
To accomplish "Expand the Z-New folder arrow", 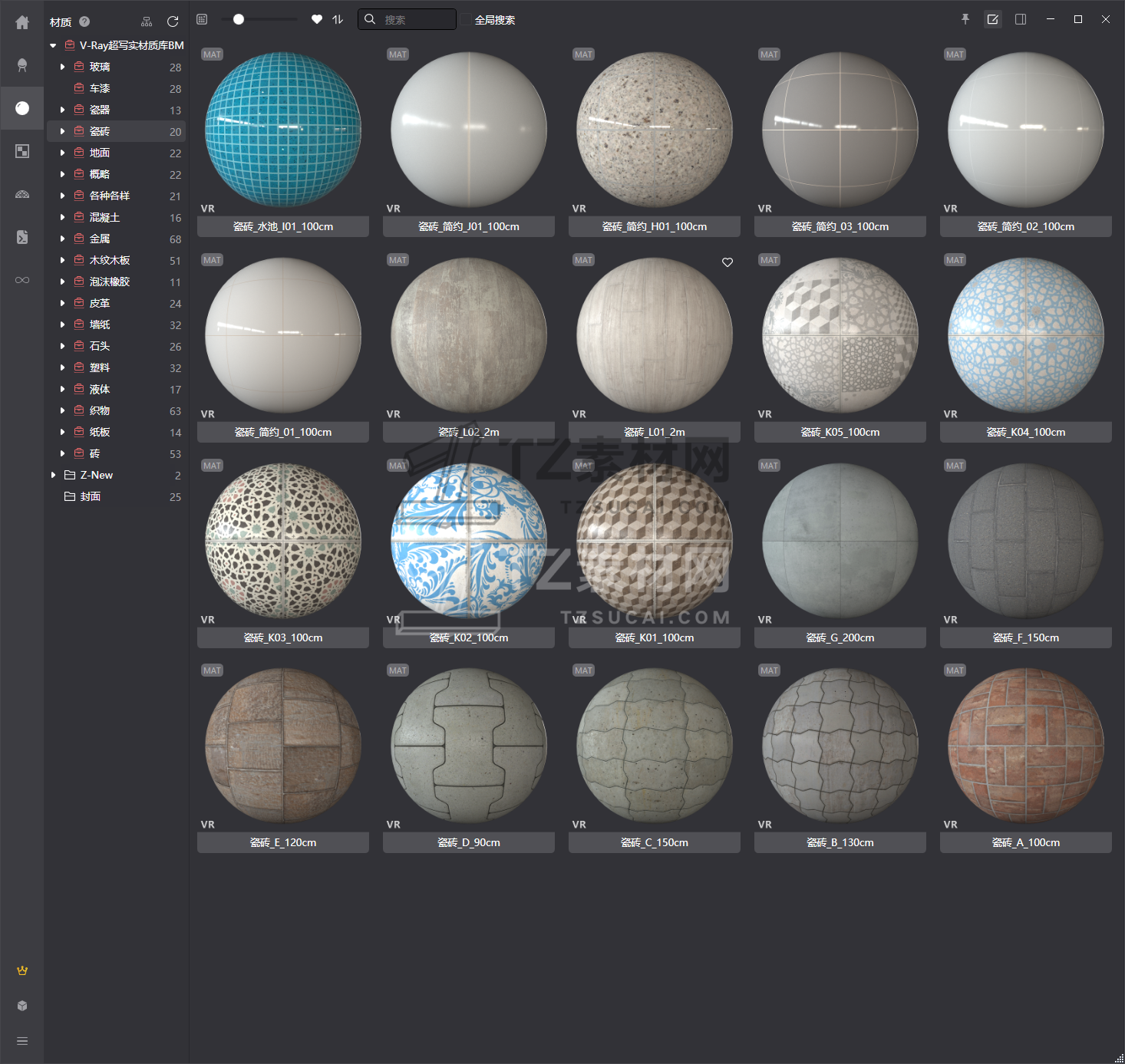I will pos(53,475).
